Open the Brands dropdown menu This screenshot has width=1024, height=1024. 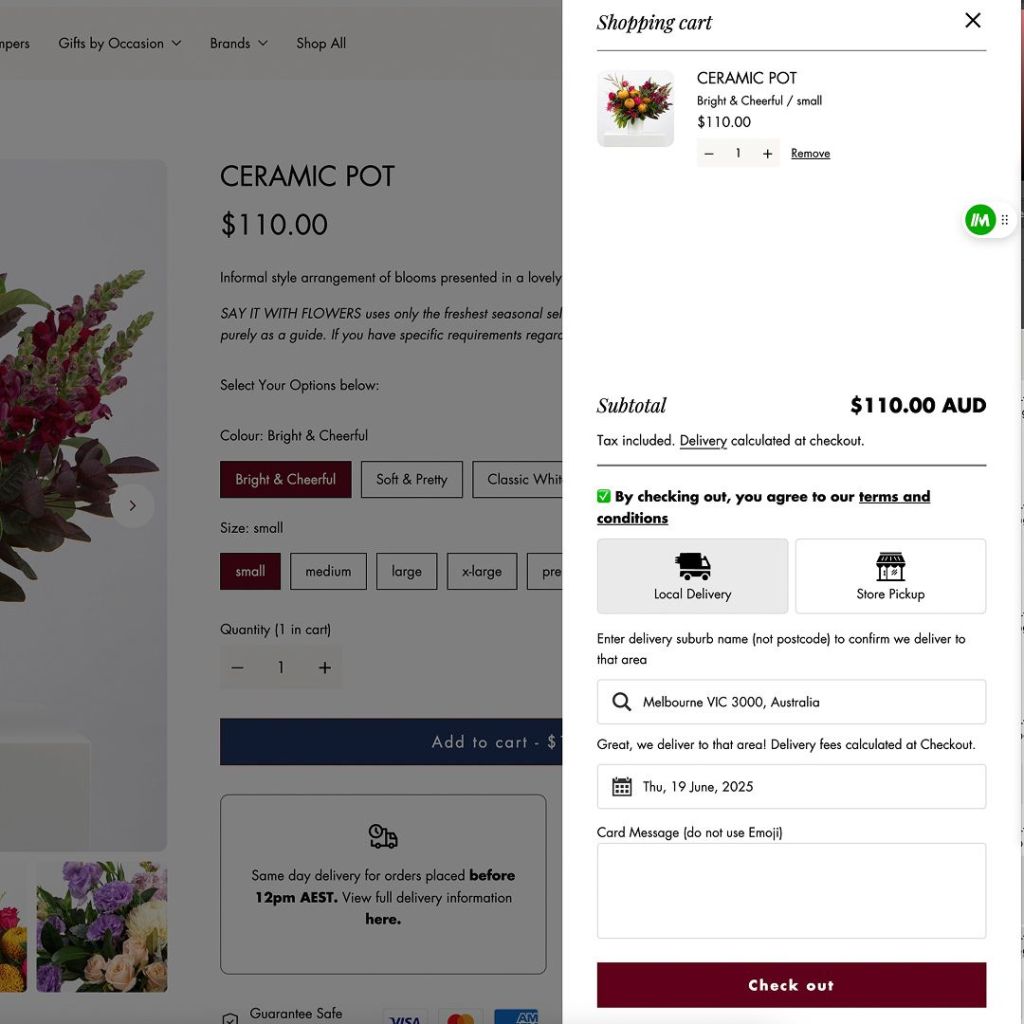pos(239,43)
